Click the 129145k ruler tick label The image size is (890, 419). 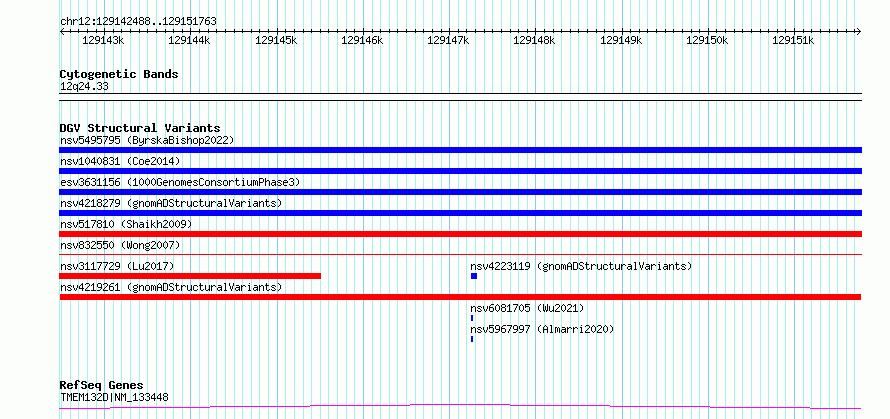coord(276,40)
